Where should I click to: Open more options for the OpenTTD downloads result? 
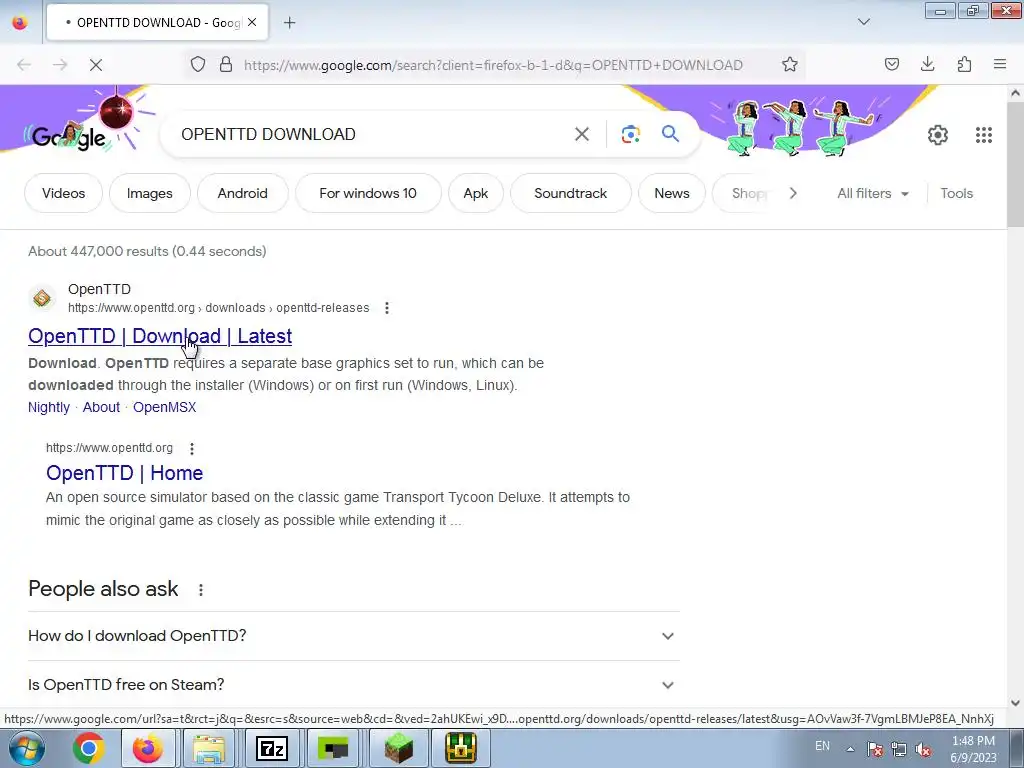(x=387, y=308)
